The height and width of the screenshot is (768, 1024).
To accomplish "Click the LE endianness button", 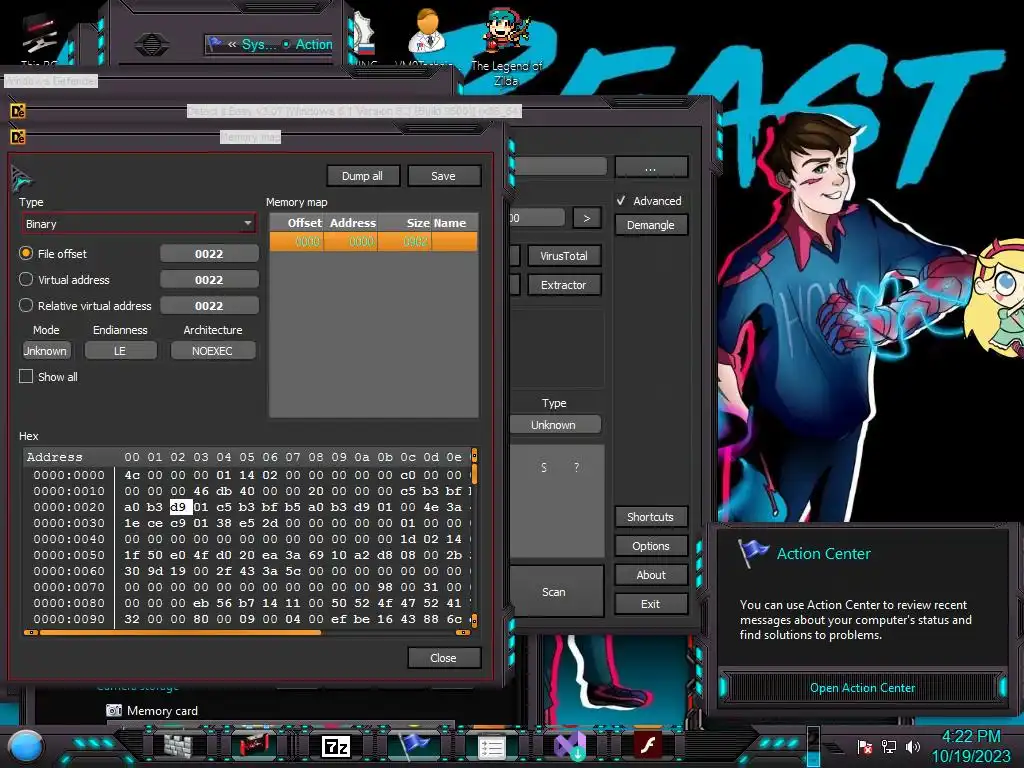I will click(x=120, y=351).
